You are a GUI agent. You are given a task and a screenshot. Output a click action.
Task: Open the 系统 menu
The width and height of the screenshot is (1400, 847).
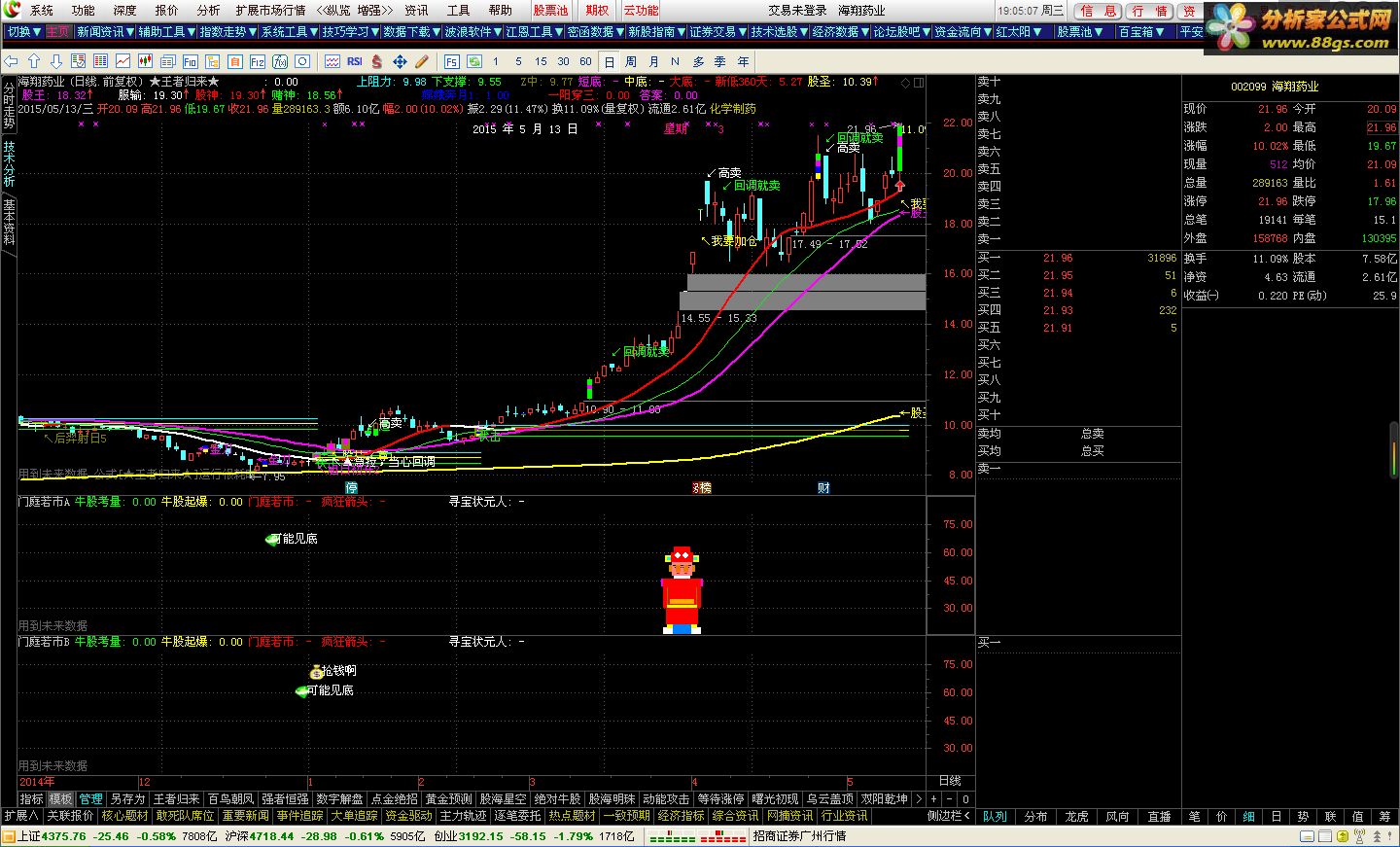pos(42,10)
